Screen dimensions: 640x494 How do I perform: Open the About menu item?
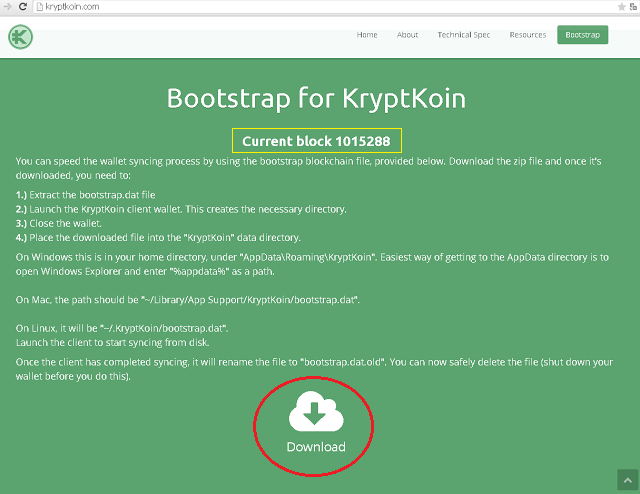[x=407, y=35]
